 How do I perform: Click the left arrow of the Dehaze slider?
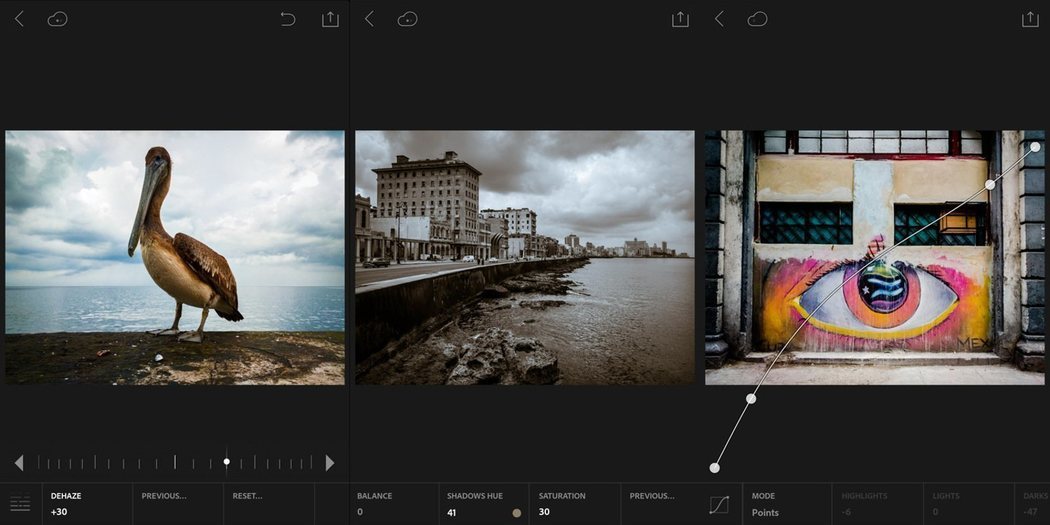click(x=18, y=462)
